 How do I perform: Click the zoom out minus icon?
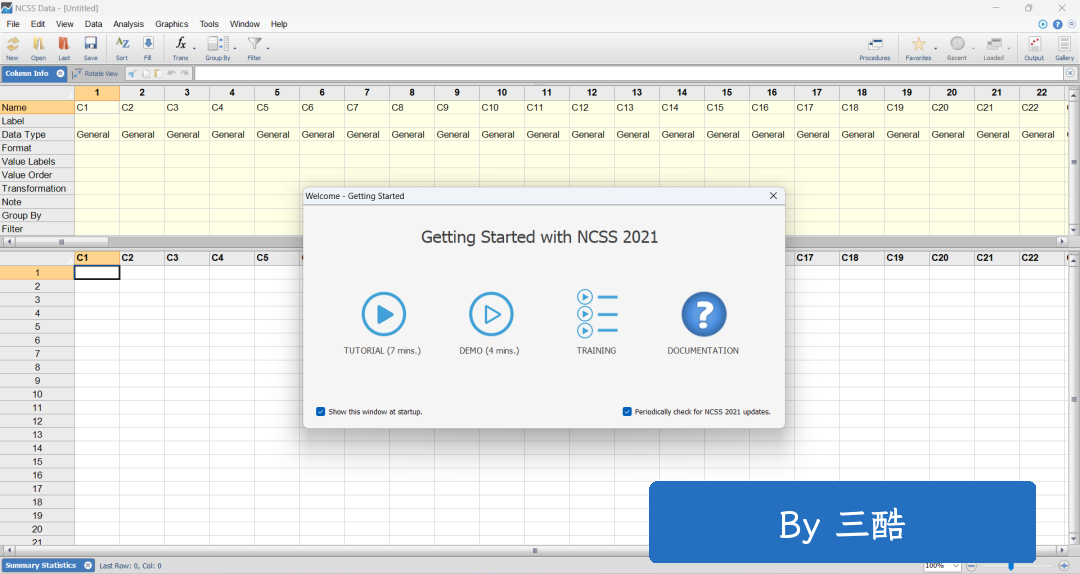(x=971, y=566)
